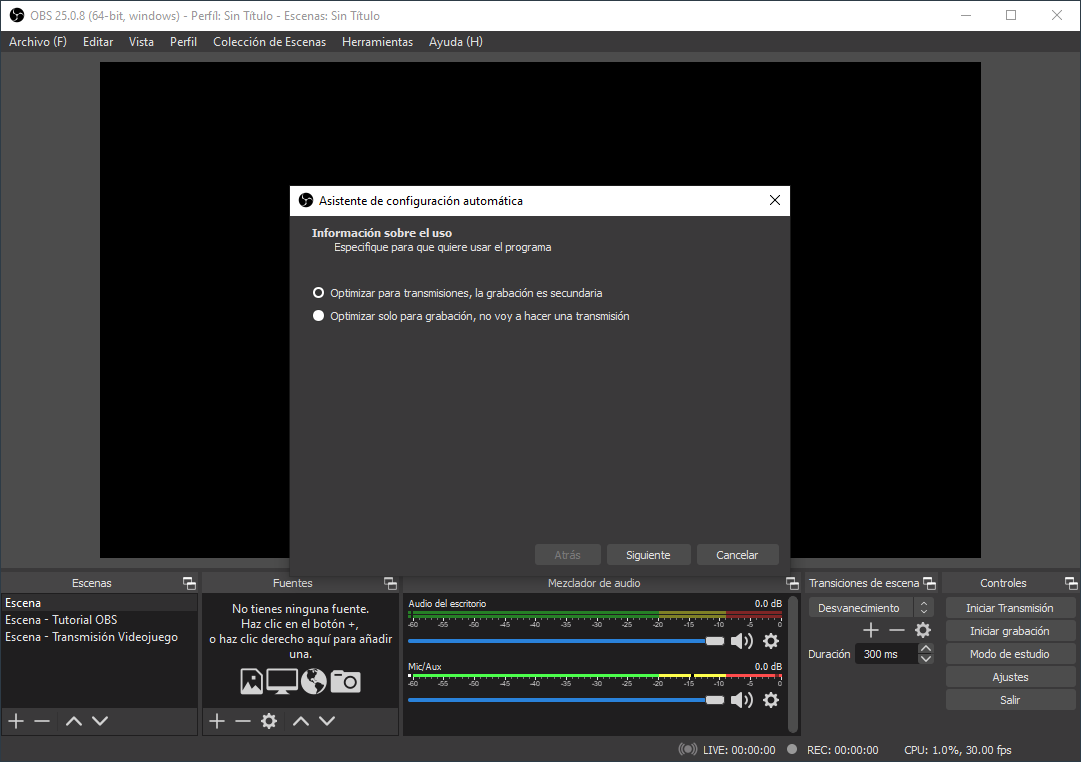The height and width of the screenshot is (762, 1081).
Task: Mute the Mic/Aux speaker icon
Action: pos(742,700)
